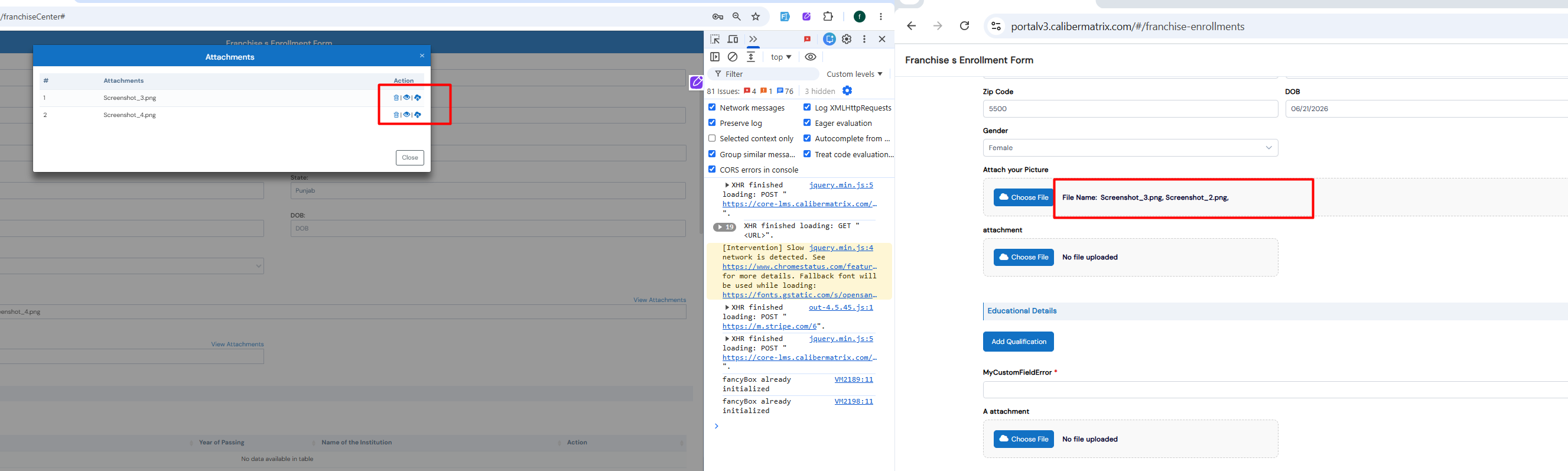Expand first XHR finished loading POST entry
Viewport: 1568px width, 471px height.
[x=727, y=185]
